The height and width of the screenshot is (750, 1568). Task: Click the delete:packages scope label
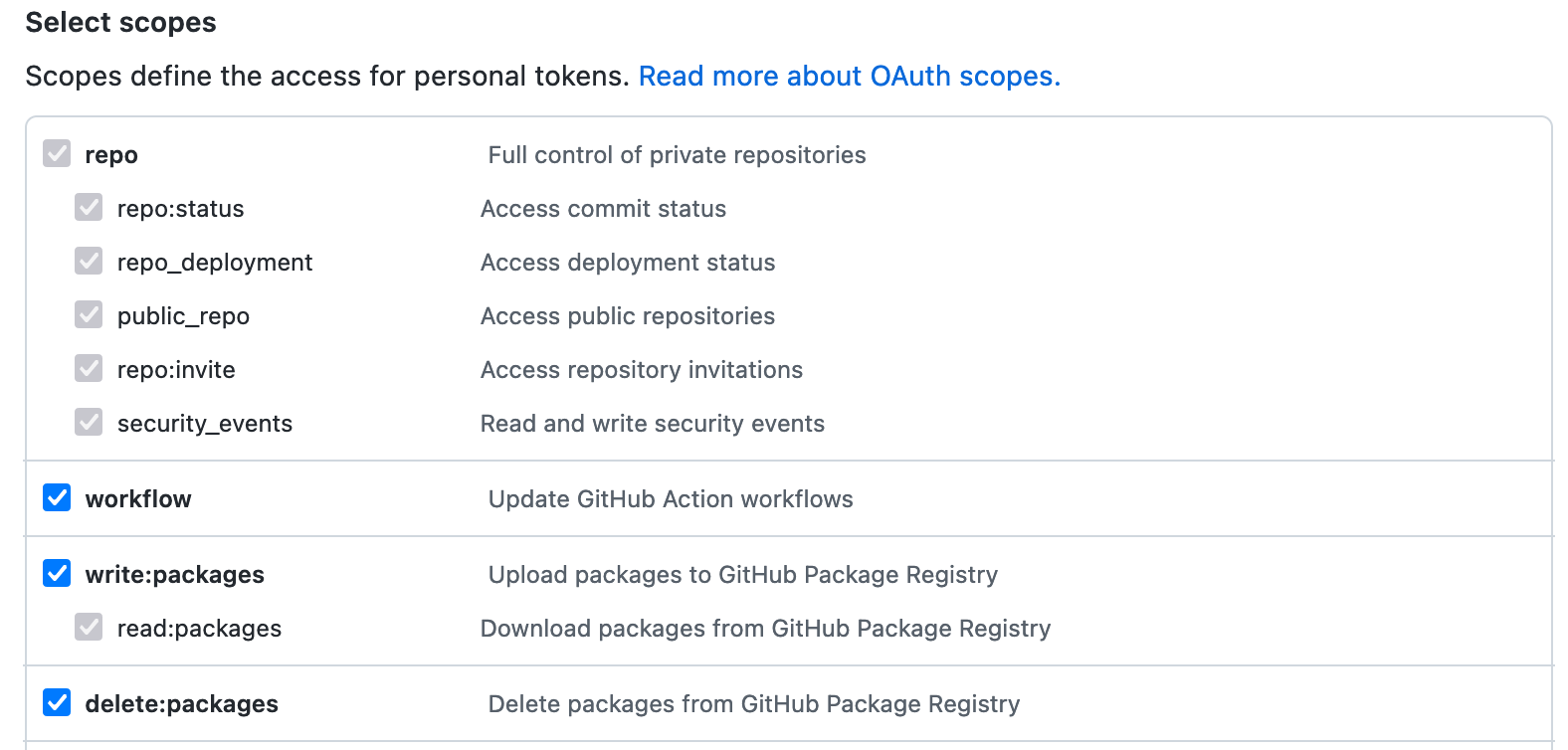coord(182,704)
